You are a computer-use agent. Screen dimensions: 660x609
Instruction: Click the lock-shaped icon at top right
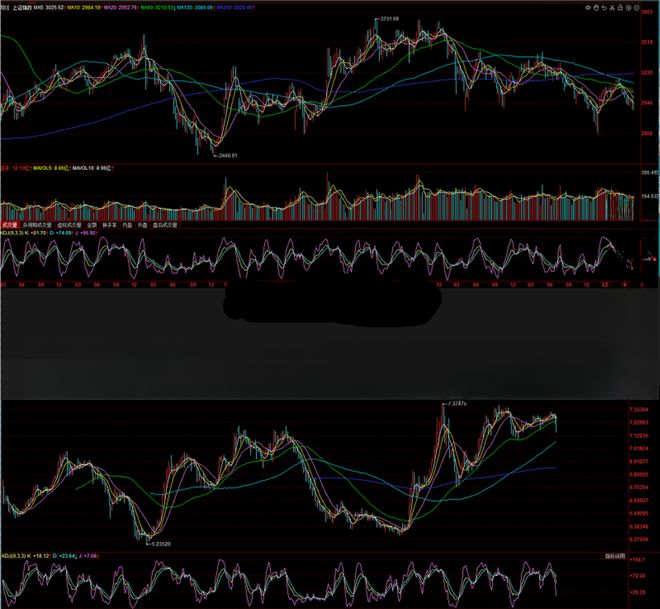(x=620, y=8)
